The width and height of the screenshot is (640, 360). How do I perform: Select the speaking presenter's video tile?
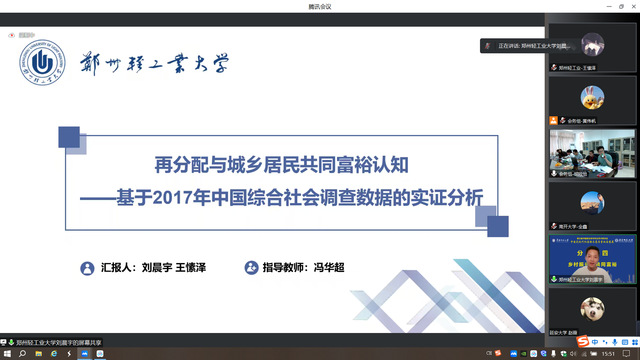click(592, 259)
